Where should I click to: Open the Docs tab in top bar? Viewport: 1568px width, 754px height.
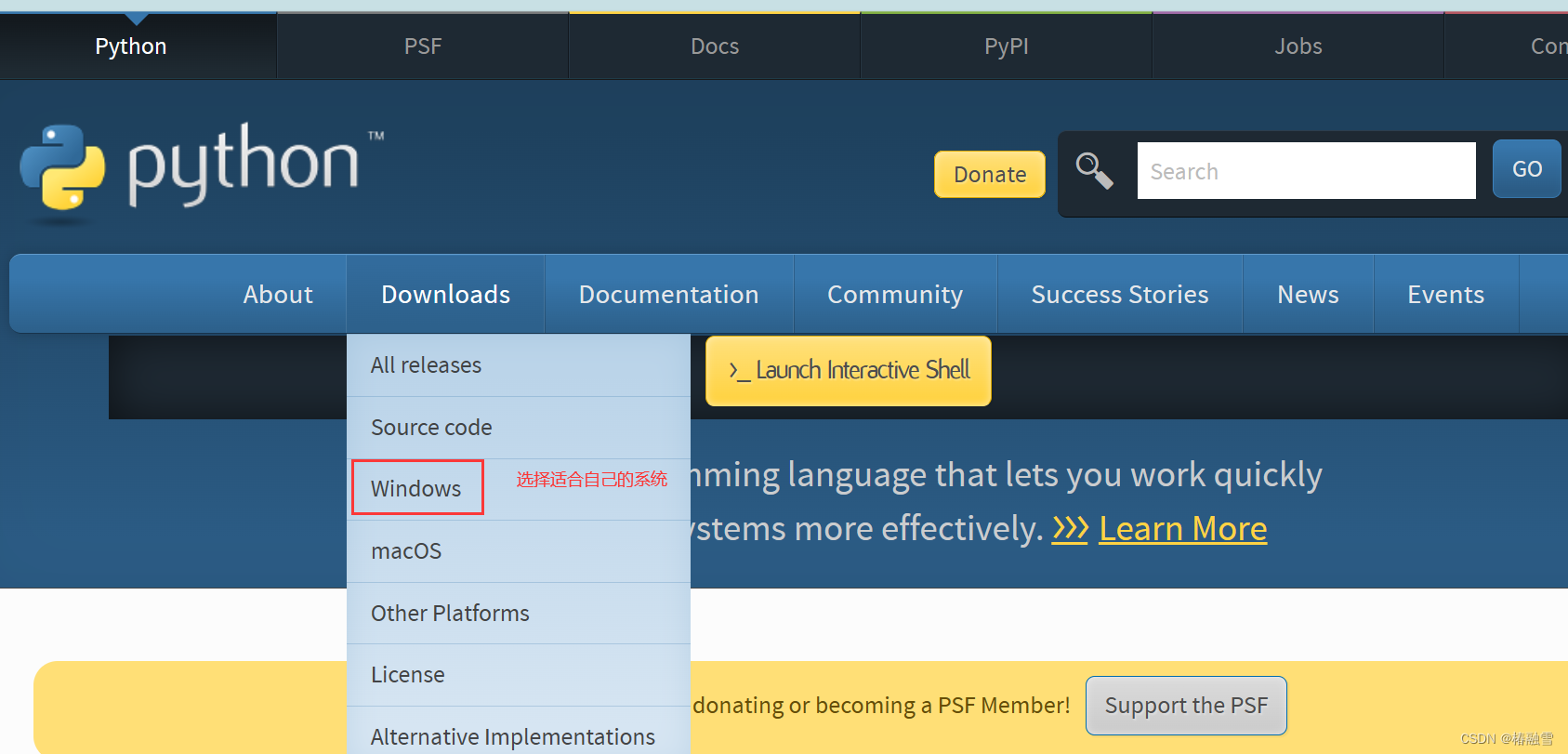tap(715, 46)
